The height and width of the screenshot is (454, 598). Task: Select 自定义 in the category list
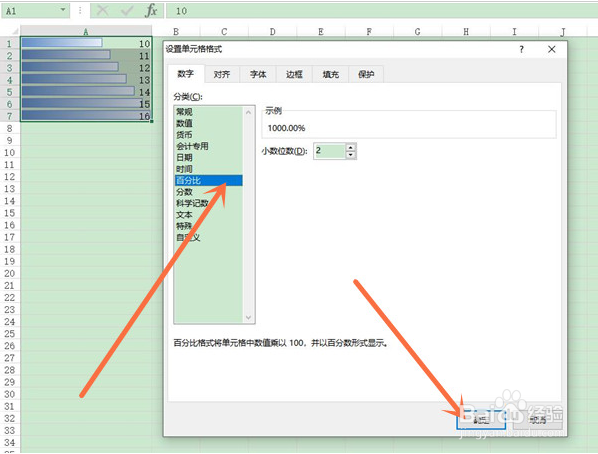click(208, 238)
